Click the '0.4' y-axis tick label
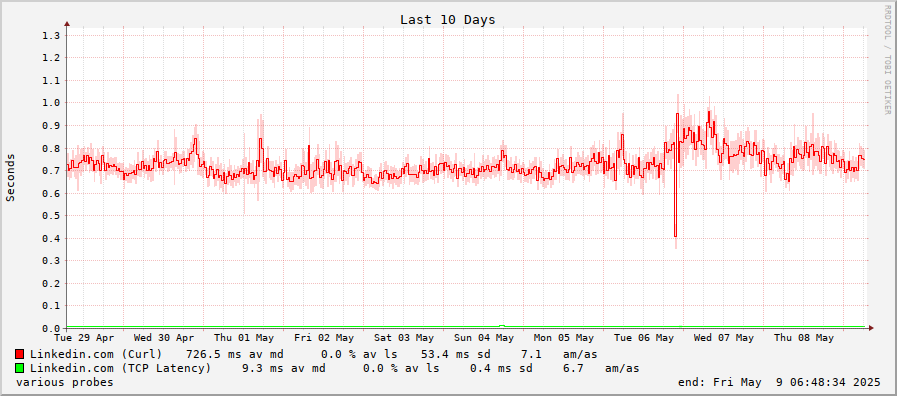This screenshot has height=396, width=897. [51, 238]
